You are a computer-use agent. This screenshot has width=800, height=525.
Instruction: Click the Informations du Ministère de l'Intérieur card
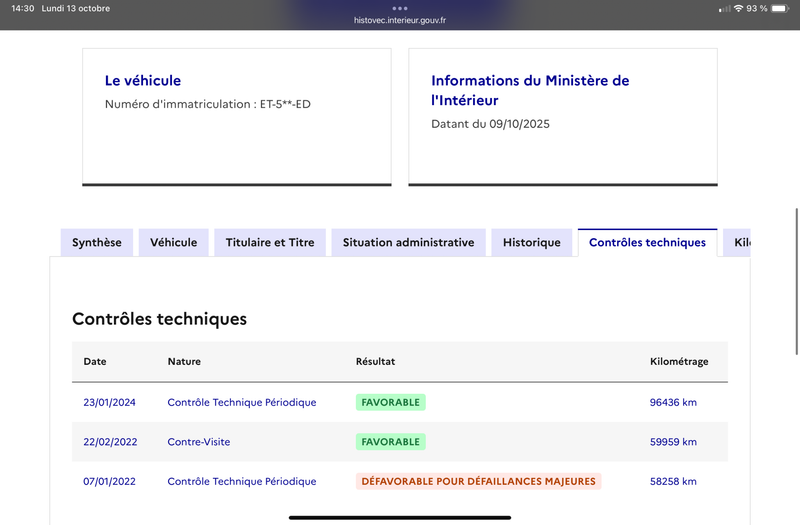click(563, 115)
